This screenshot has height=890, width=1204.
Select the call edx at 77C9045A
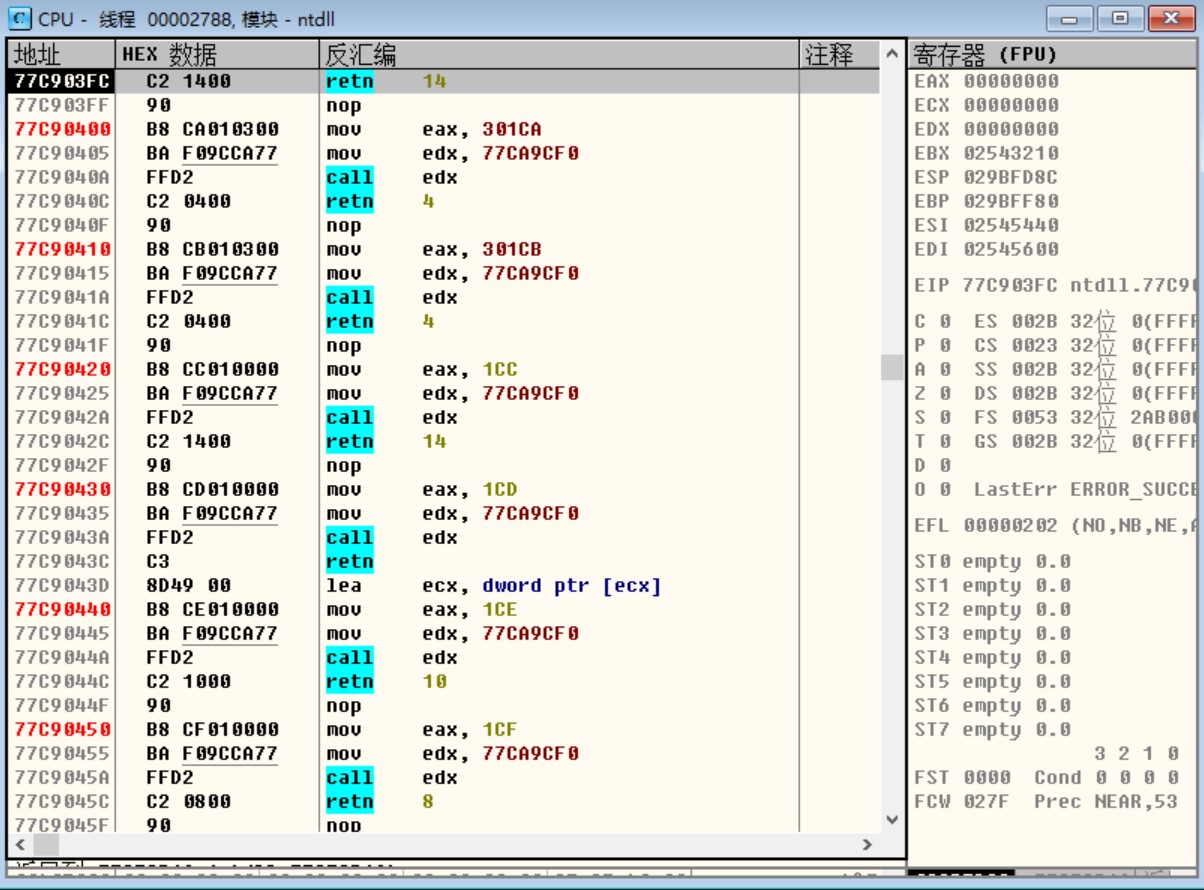[x=392, y=777]
